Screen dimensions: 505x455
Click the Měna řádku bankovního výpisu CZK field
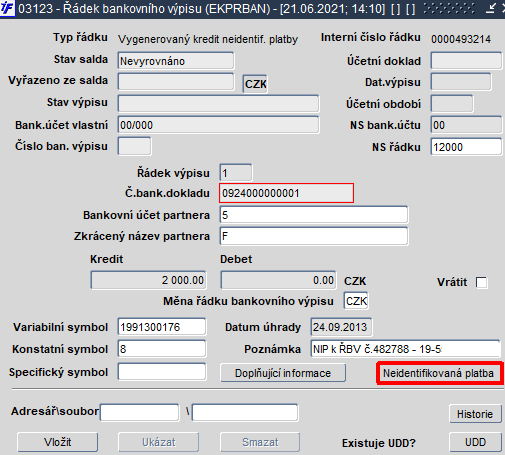click(x=356, y=301)
